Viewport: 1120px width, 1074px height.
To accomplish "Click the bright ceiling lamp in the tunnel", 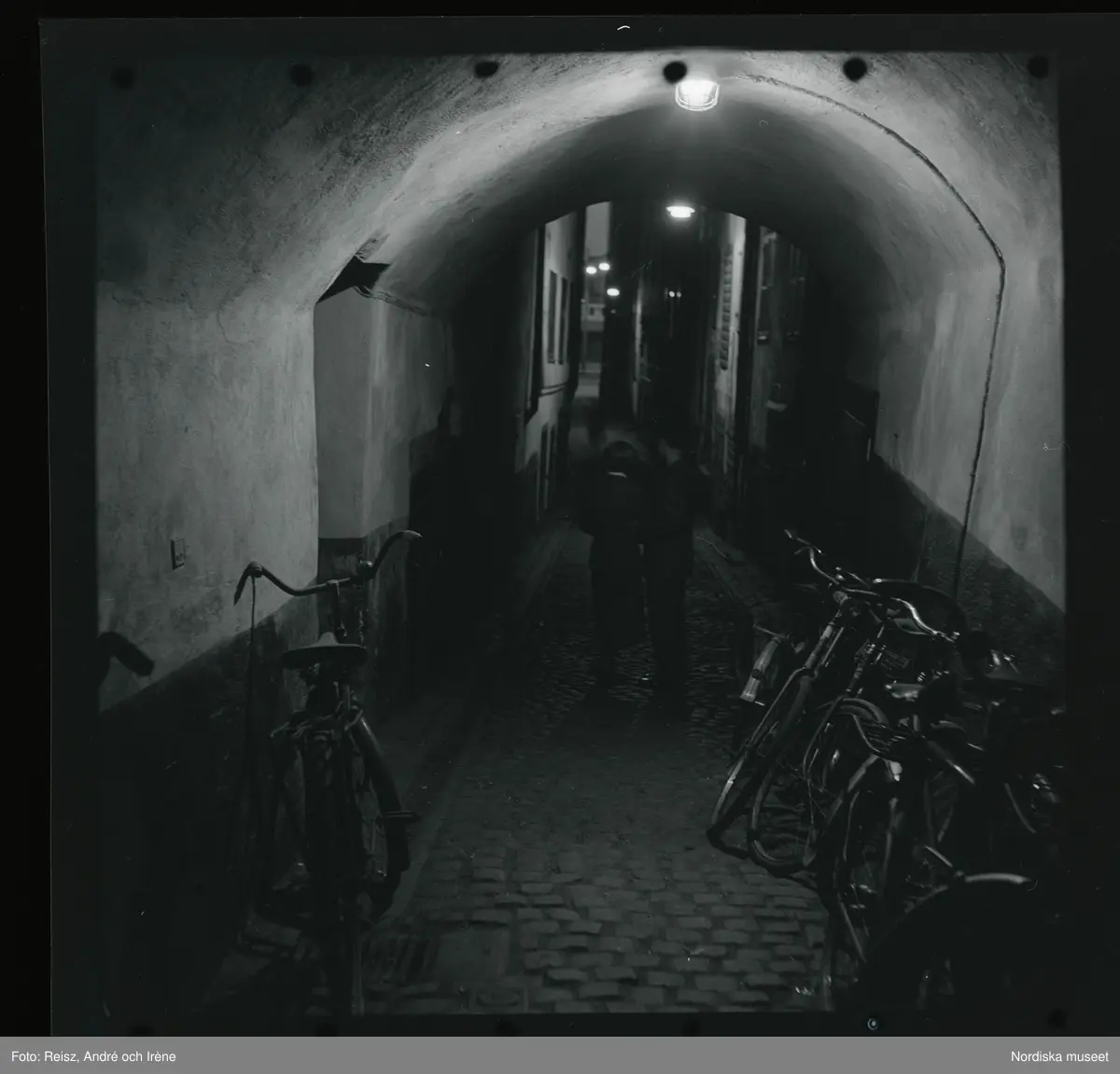I will coord(695,92).
